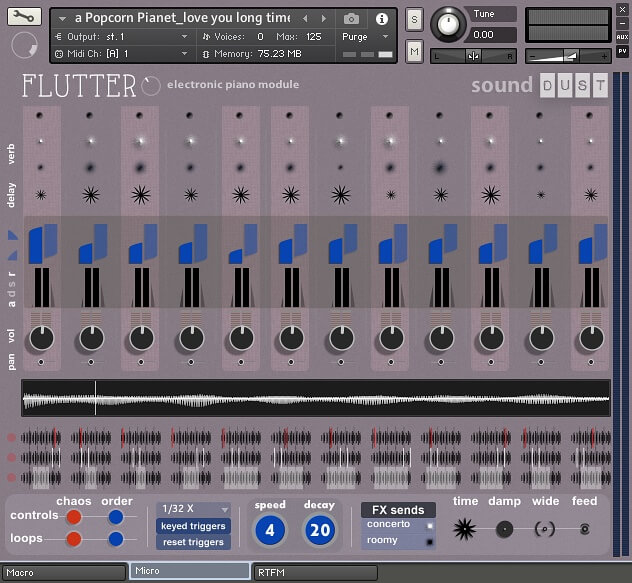Toggle the roomy FX send checkbox

click(x=430, y=542)
